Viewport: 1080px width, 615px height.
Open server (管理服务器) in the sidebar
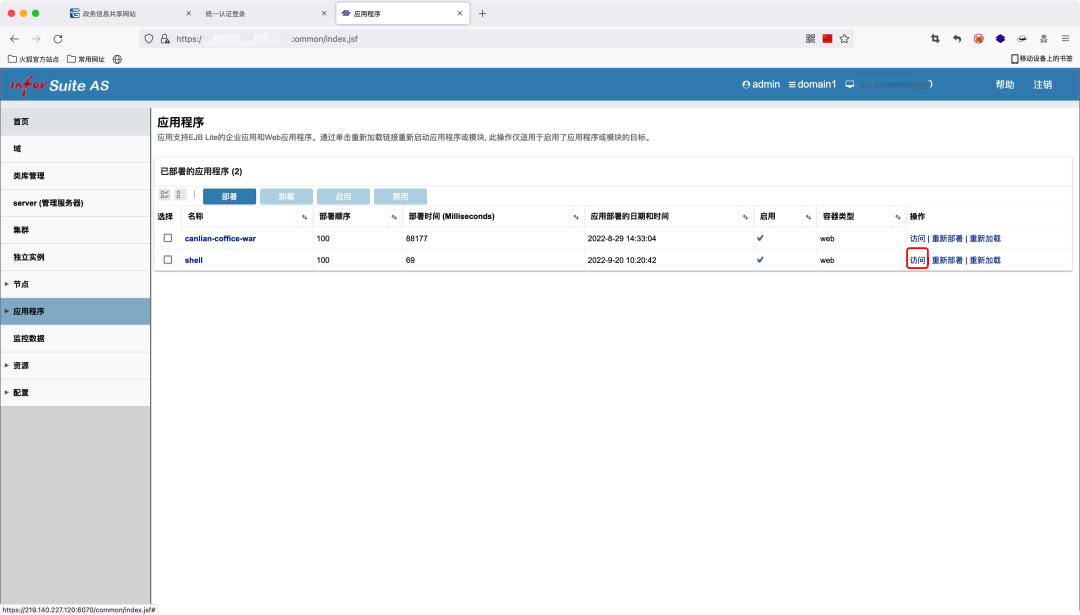point(75,203)
